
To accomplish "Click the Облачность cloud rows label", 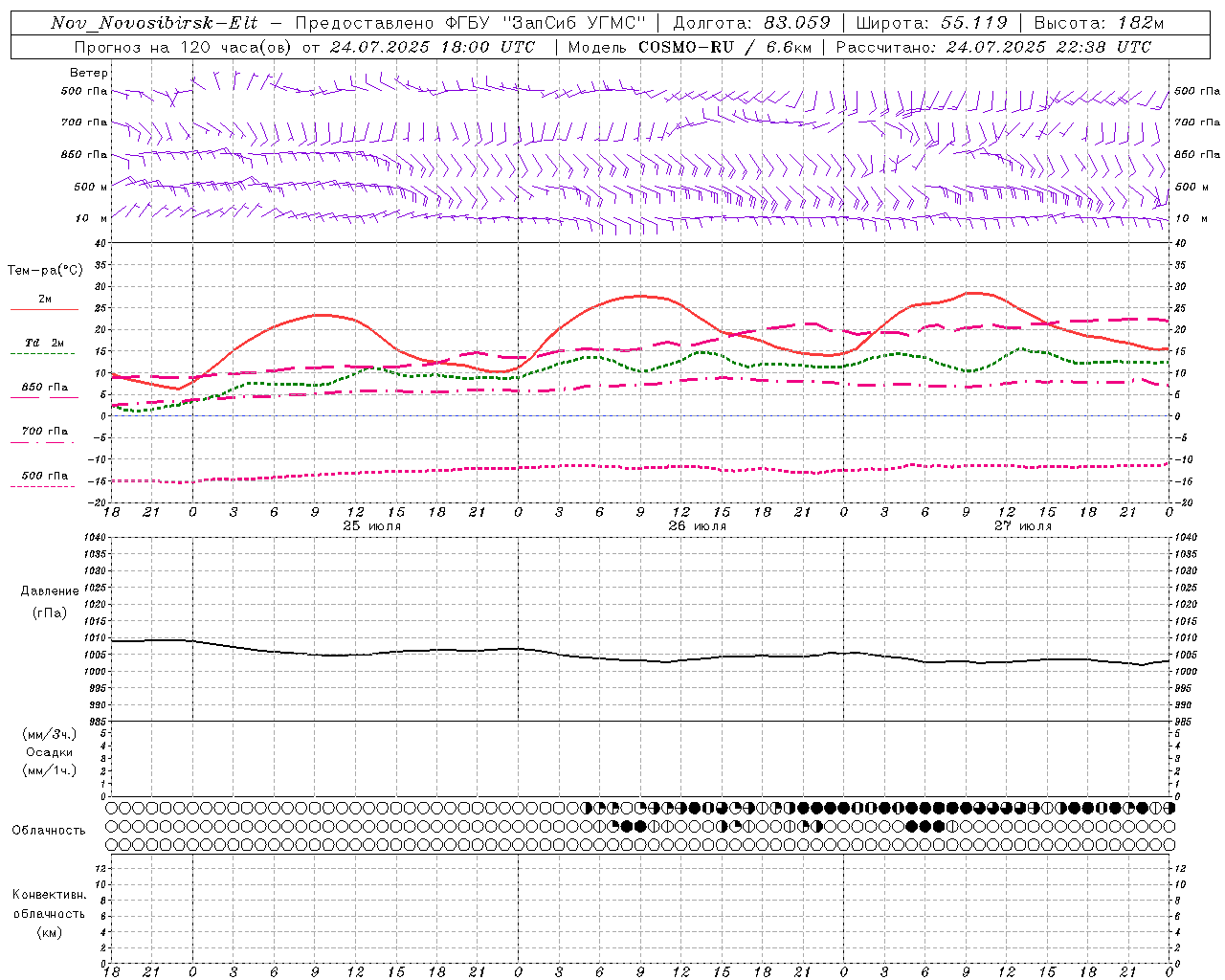I will [49, 831].
